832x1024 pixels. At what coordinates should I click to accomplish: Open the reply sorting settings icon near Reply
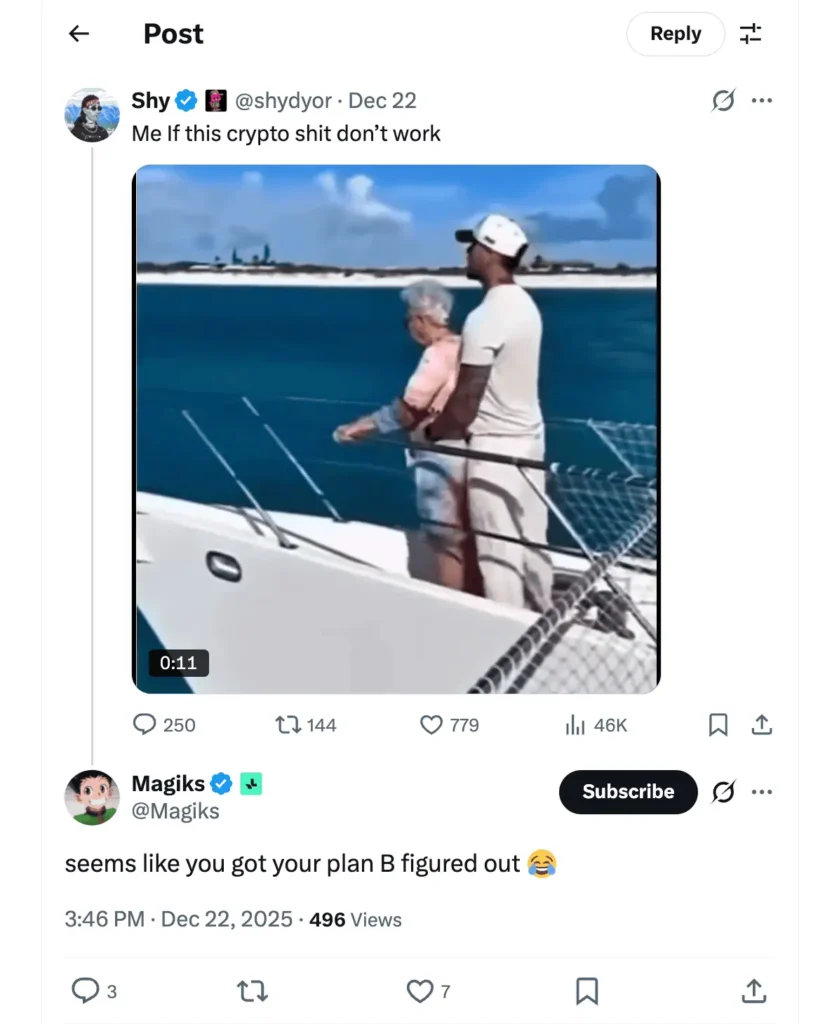click(x=751, y=33)
